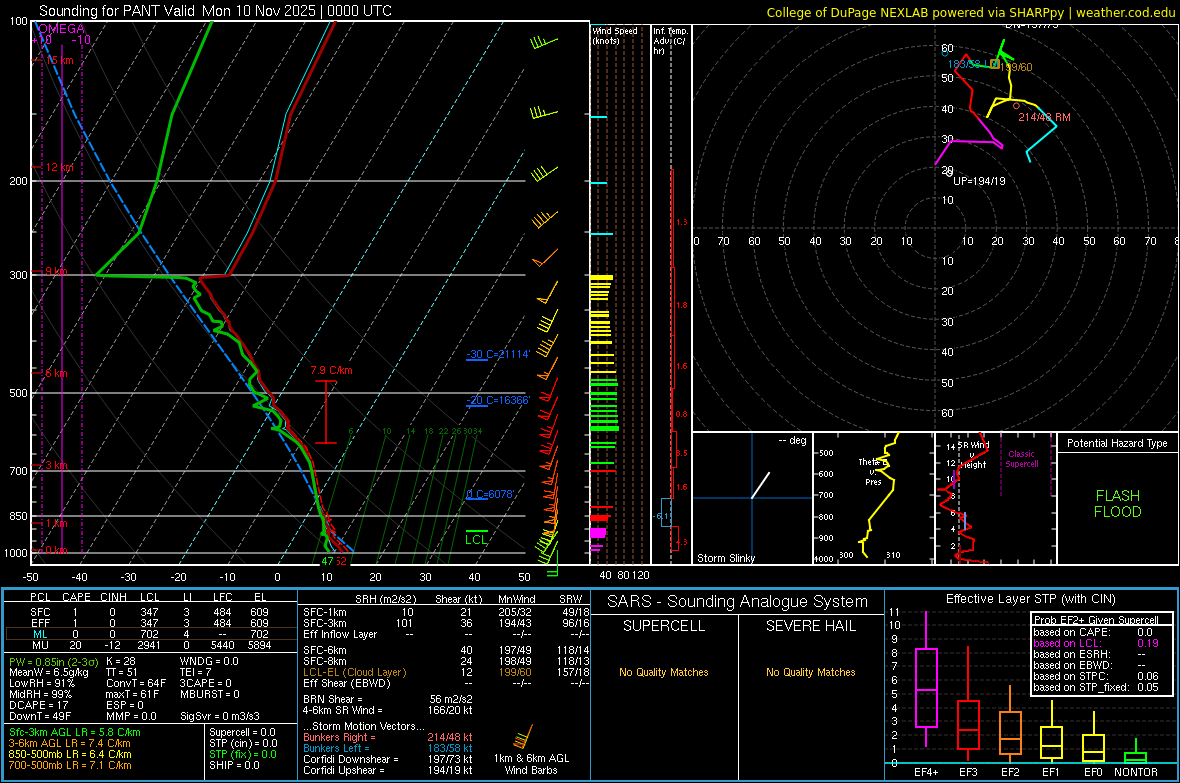Viewport: 1180px width, 783px height.
Task: Click the Classic Supercell label
Action: (x=1021, y=459)
